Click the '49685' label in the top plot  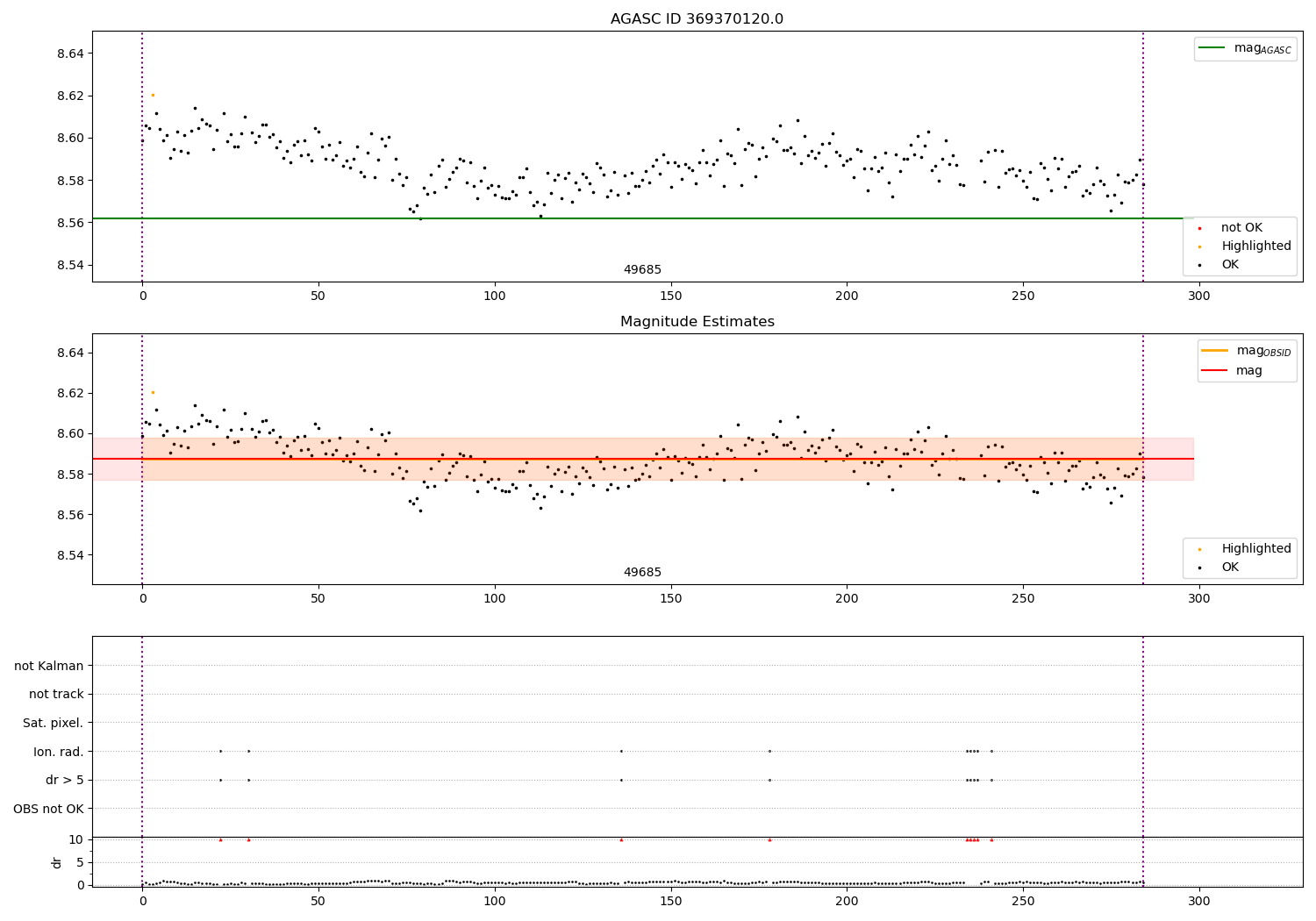tap(642, 270)
